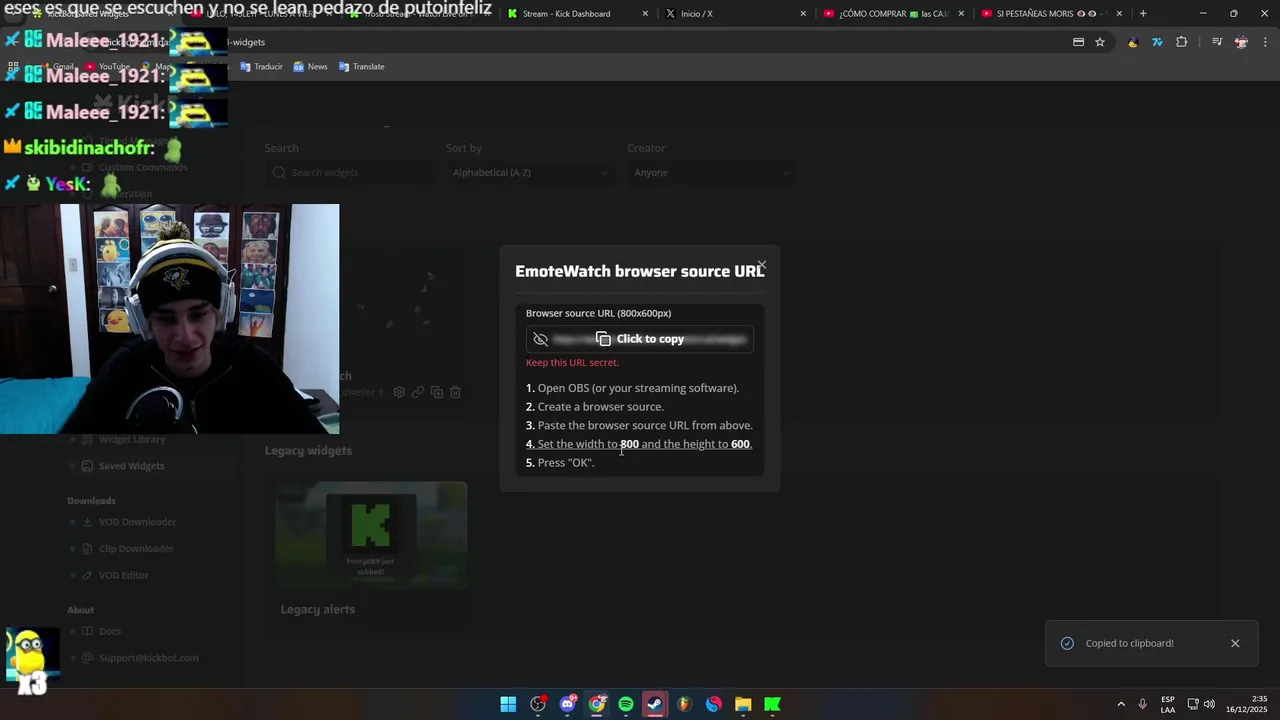Dismiss the 'Copied to clipboard!' notification
The height and width of the screenshot is (720, 1280).
(1235, 643)
